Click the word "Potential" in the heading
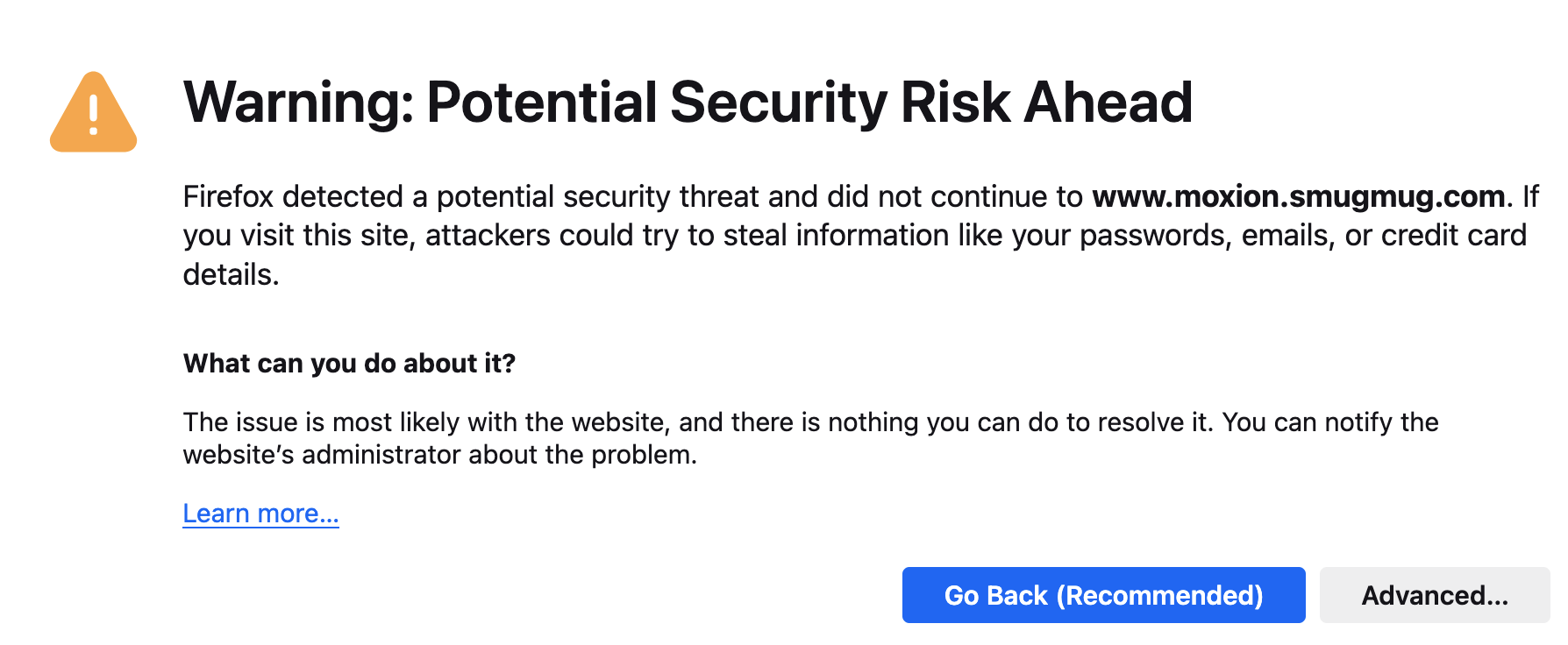Image resolution: width=1568 pixels, height=645 pixels. (541, 103)
